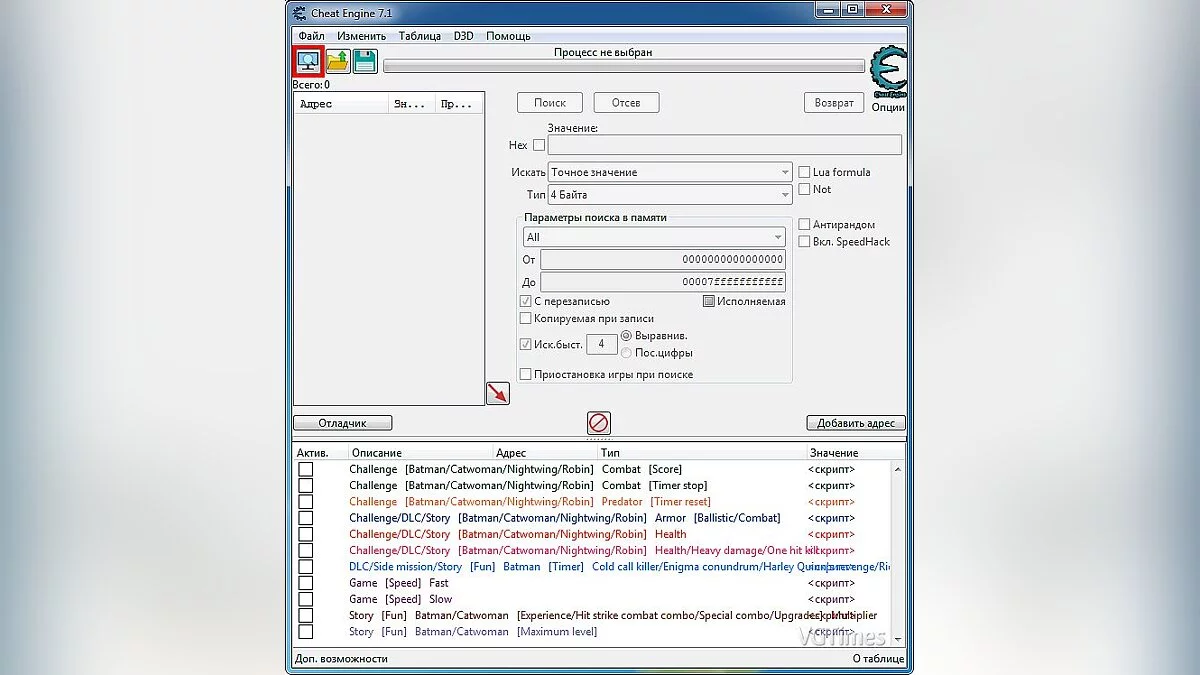This screenshot has width=1200, height=675.
Task: Open the Тип value type dropdown
Action: point(670,195)
